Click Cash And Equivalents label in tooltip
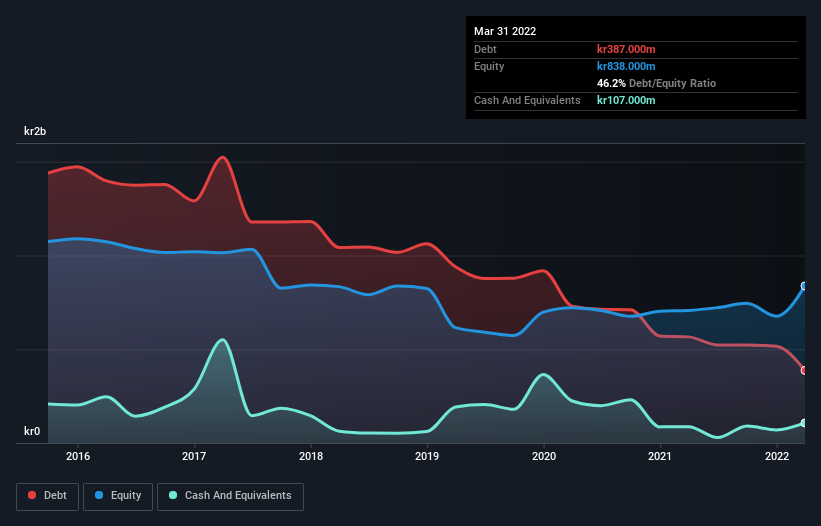The height and width of the screenshot is (526, 821). (x=527, y=100)
